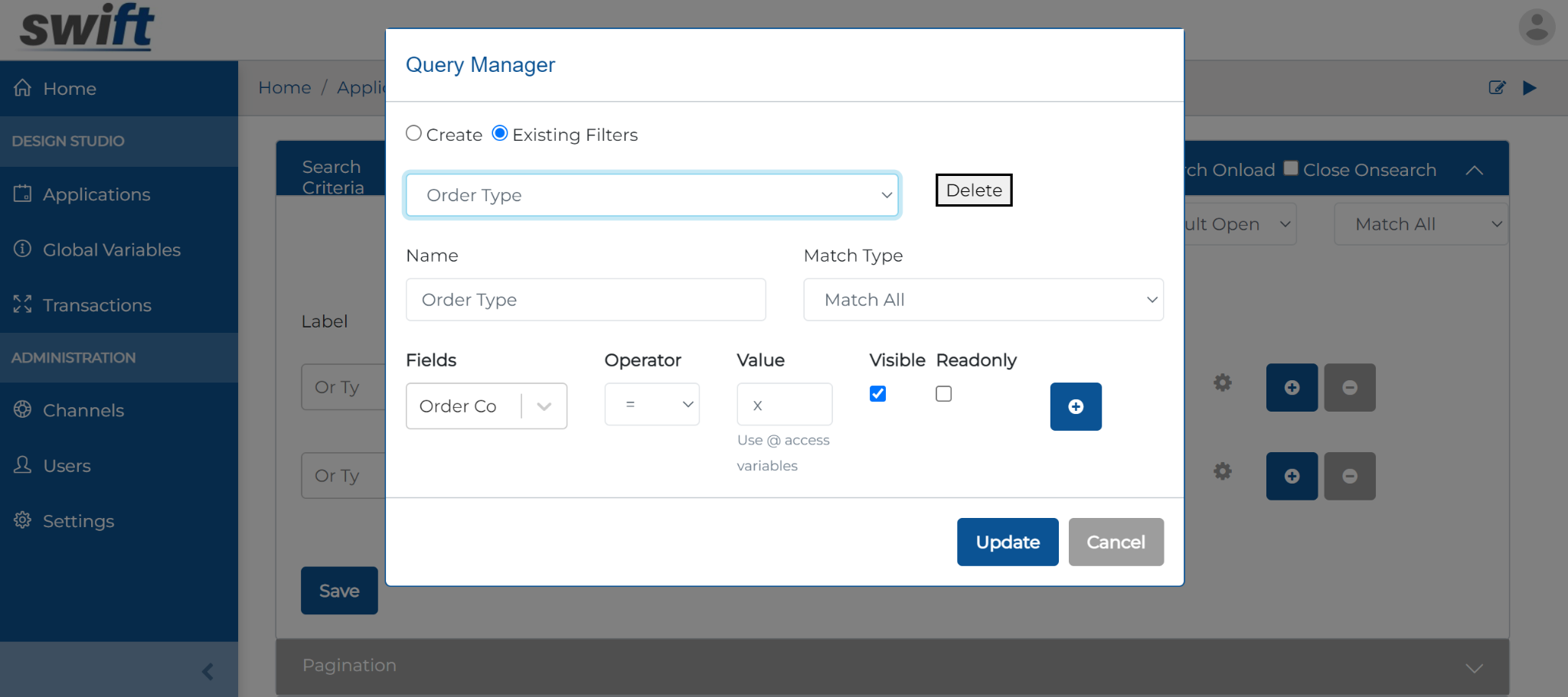
Task: Click the blue plus icon in Query Manager
Action: (x=1075, y=406)
